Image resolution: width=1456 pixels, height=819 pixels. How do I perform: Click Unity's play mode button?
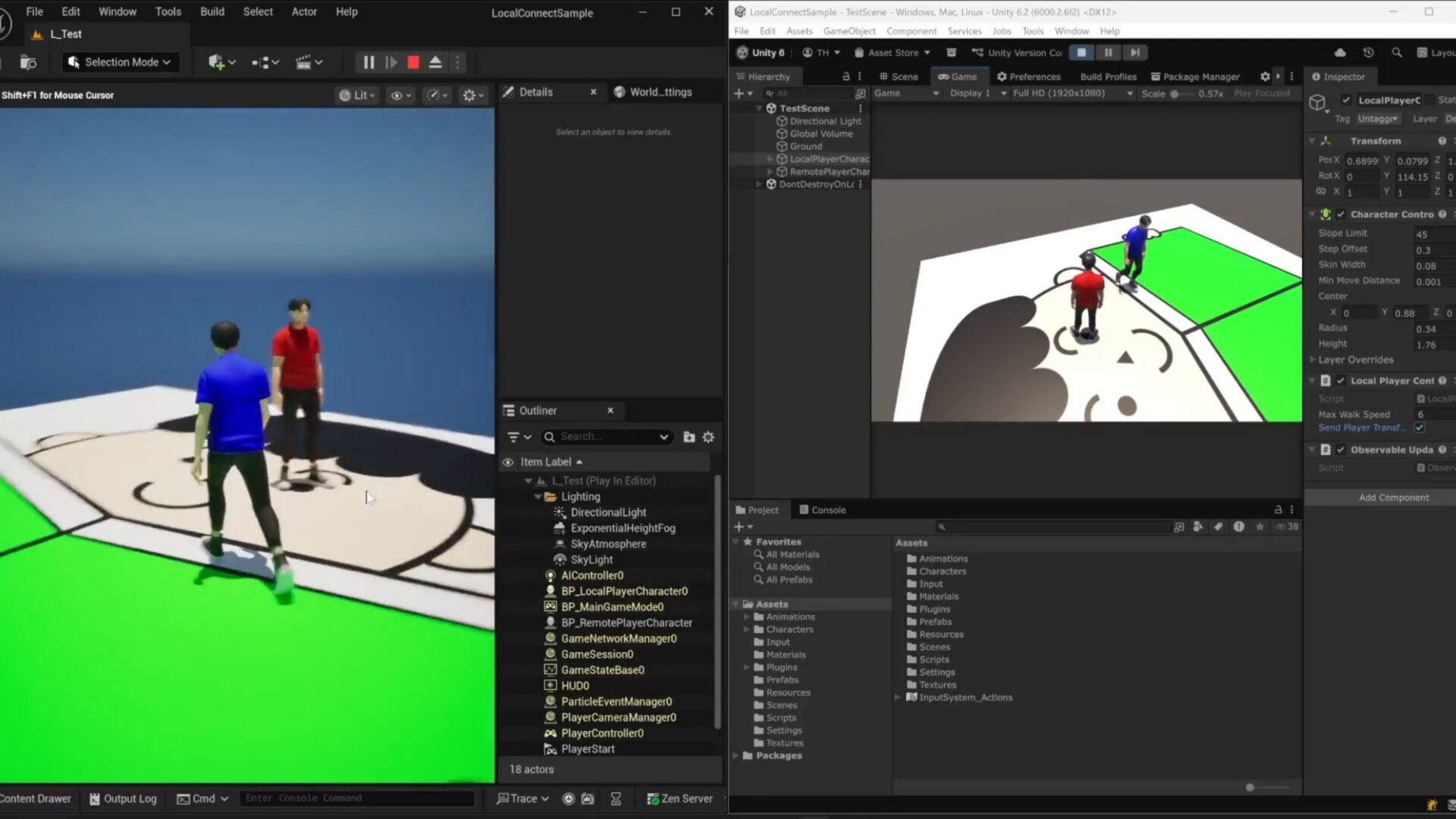tap(1081, 52)
